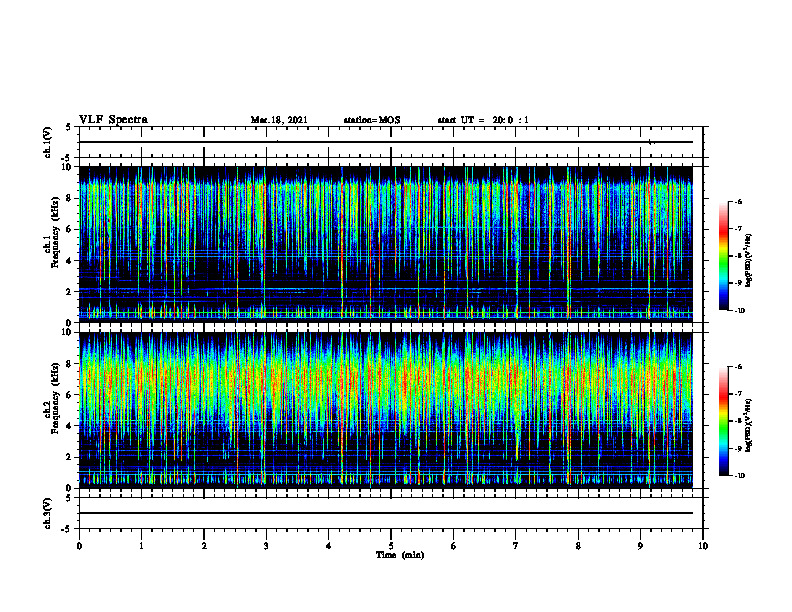Click the "4" kHz tick of ch.2 spectrogram
This screenshot has width=792, height=612.
click(71, 426)
